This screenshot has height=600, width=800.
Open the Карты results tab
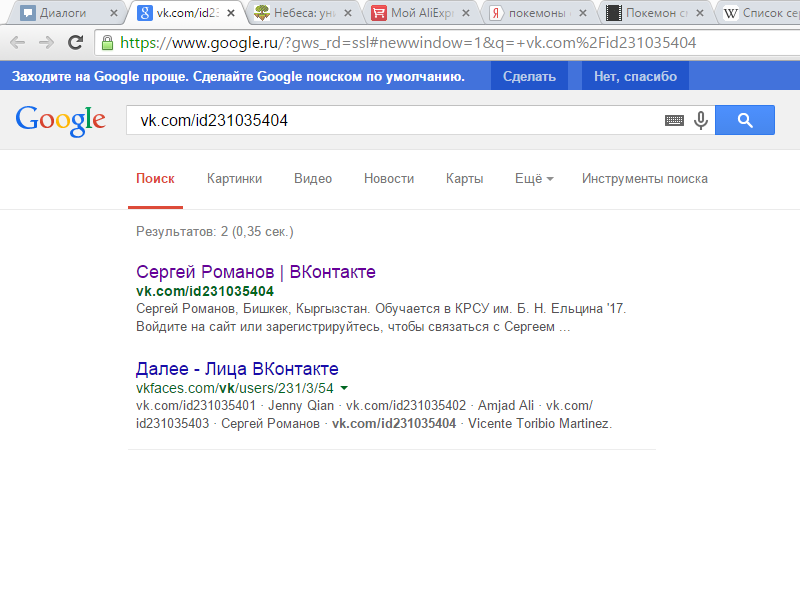464,179
